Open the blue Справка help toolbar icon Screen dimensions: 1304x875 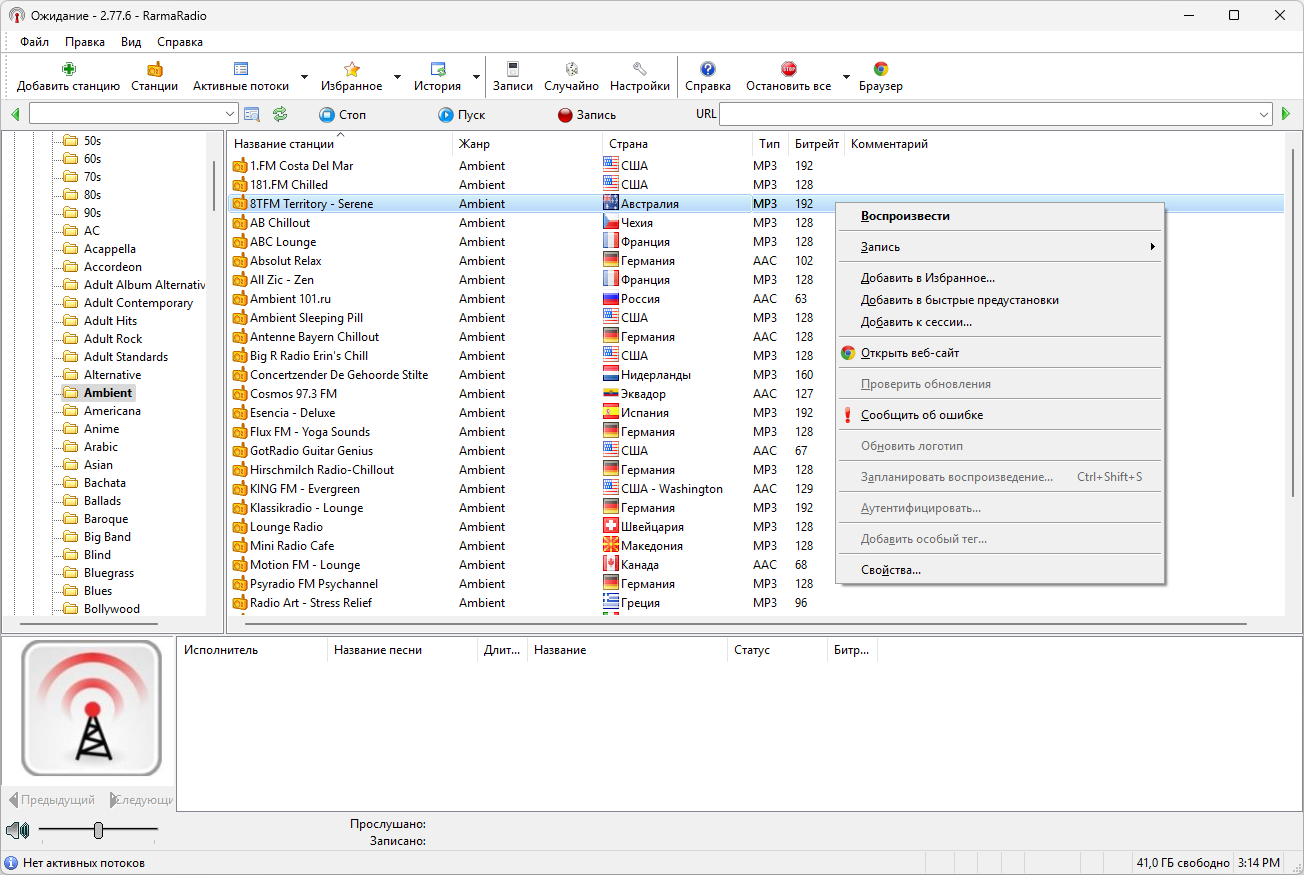(x=708, y=69)
